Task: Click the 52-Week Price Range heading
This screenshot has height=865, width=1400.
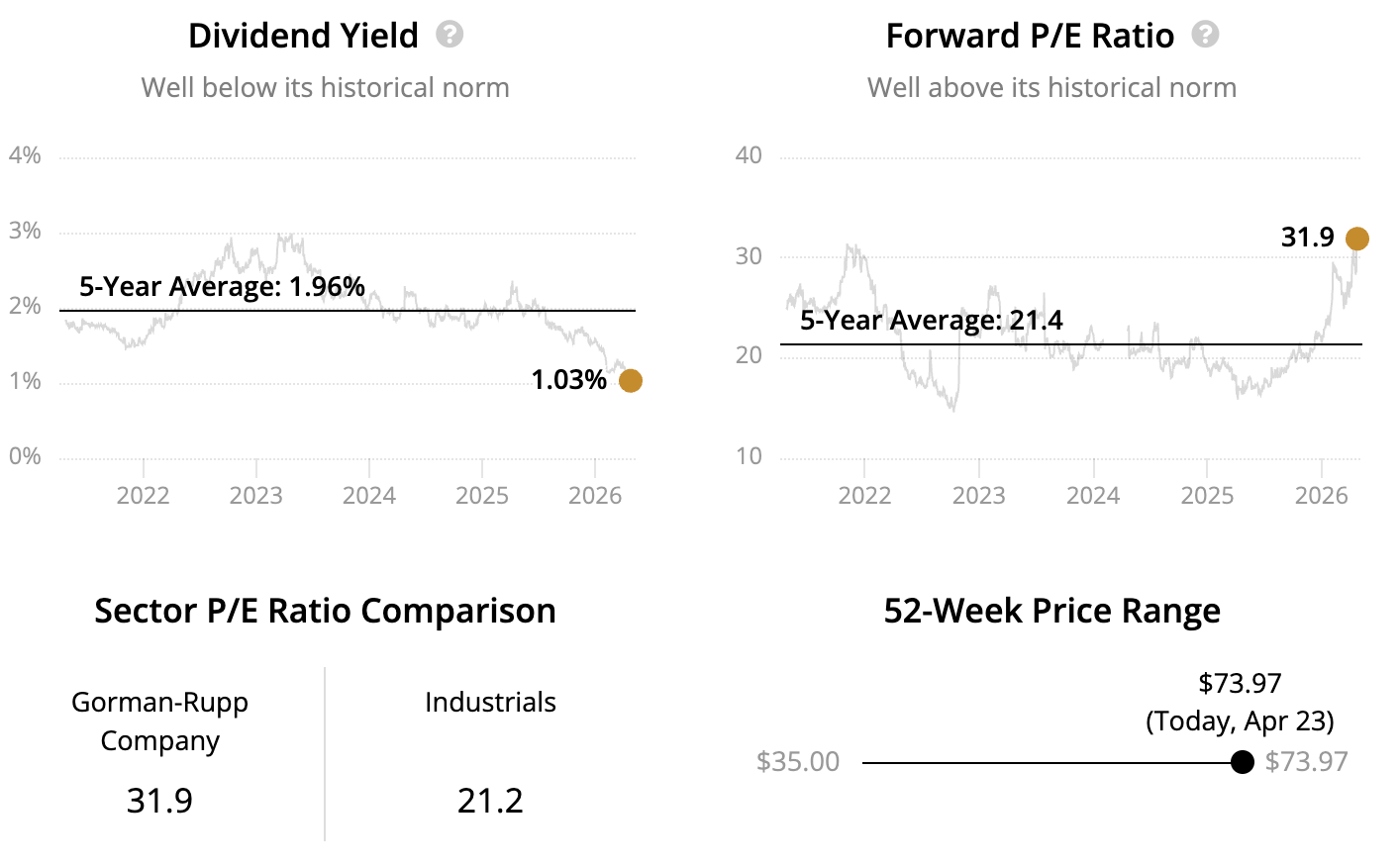Action: point(1051,611)
